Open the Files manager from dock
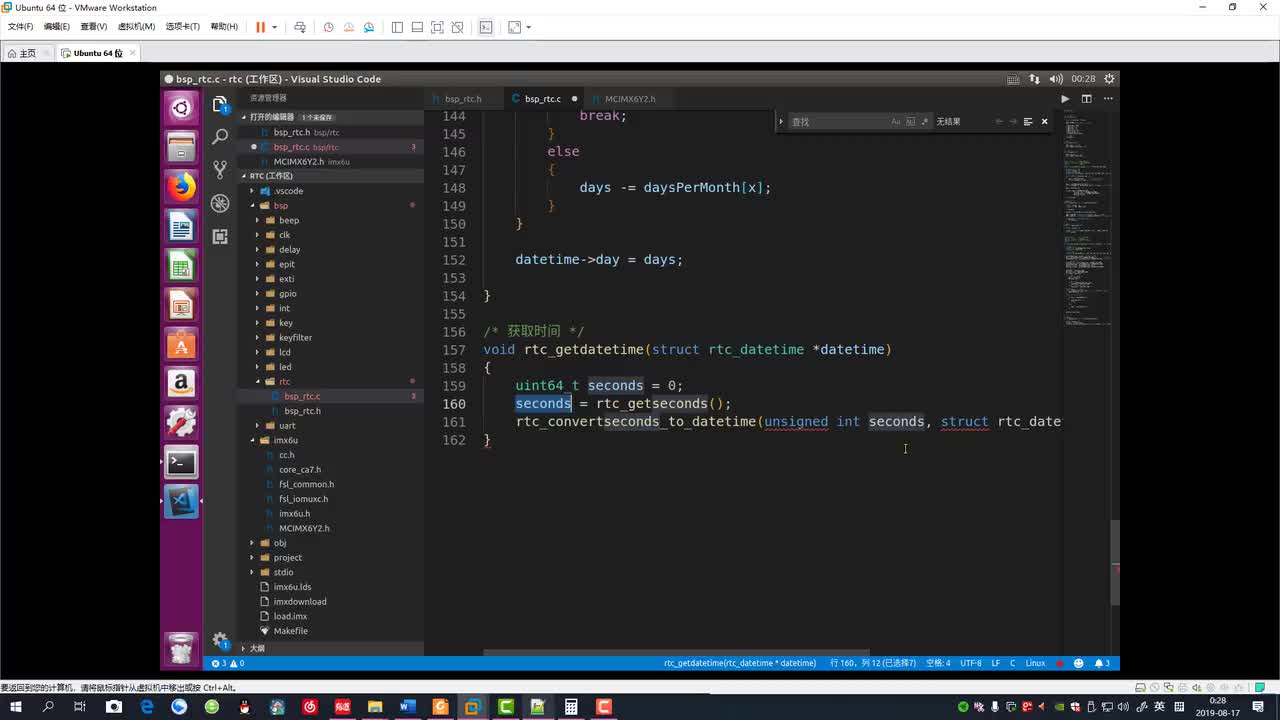This screenshot has height=720, width=1280. [x=181, y=147]
